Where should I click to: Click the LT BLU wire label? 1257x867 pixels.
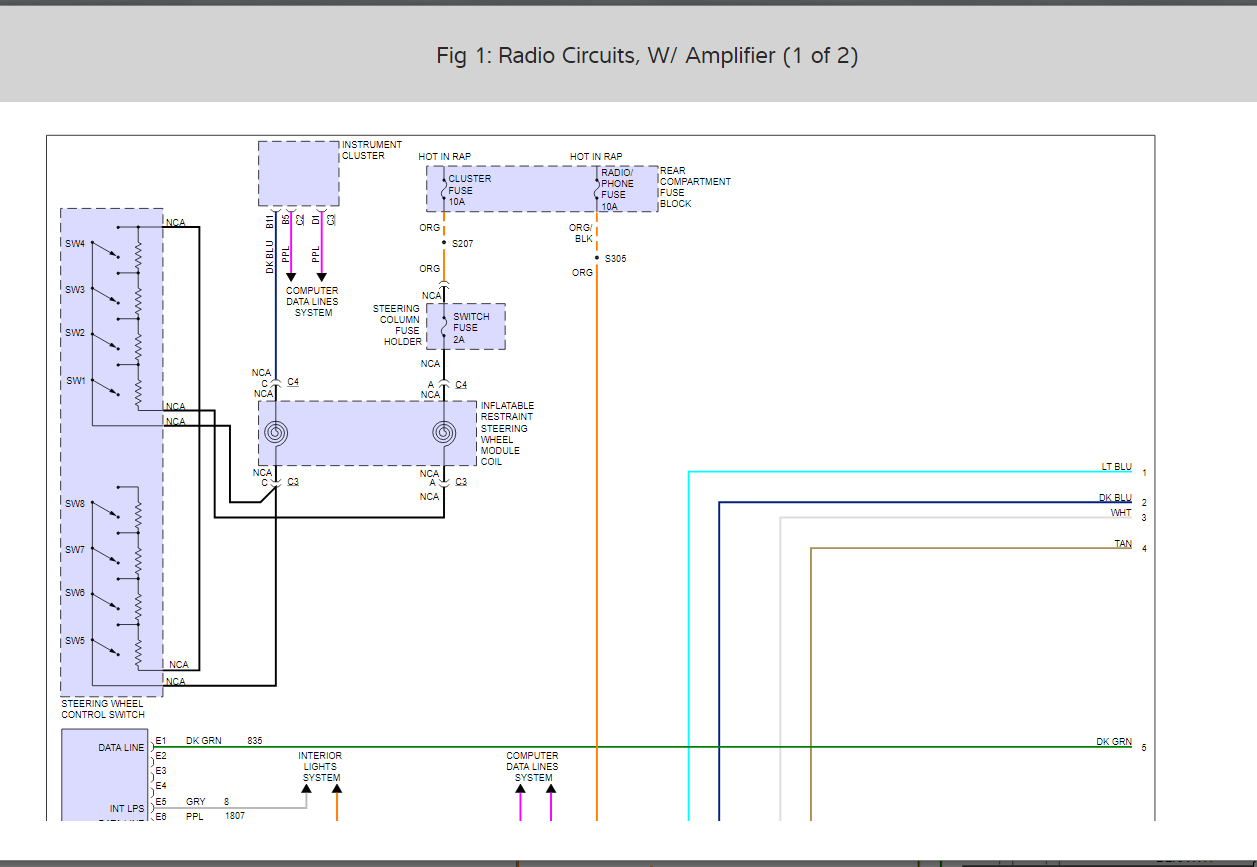pos(1116,467)
